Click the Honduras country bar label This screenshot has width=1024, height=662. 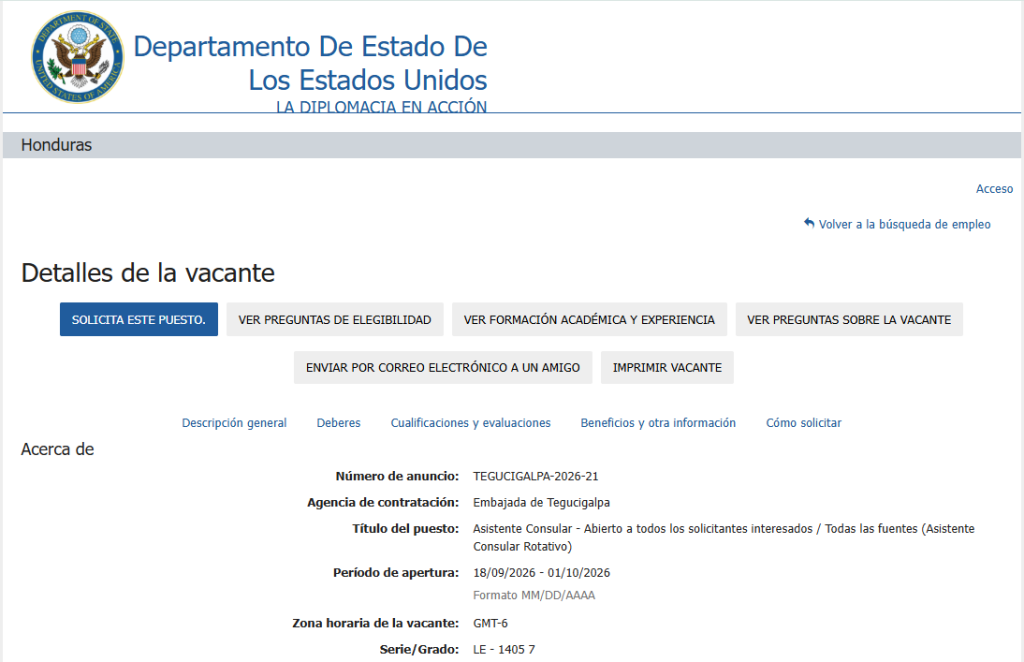click(56, 145)
